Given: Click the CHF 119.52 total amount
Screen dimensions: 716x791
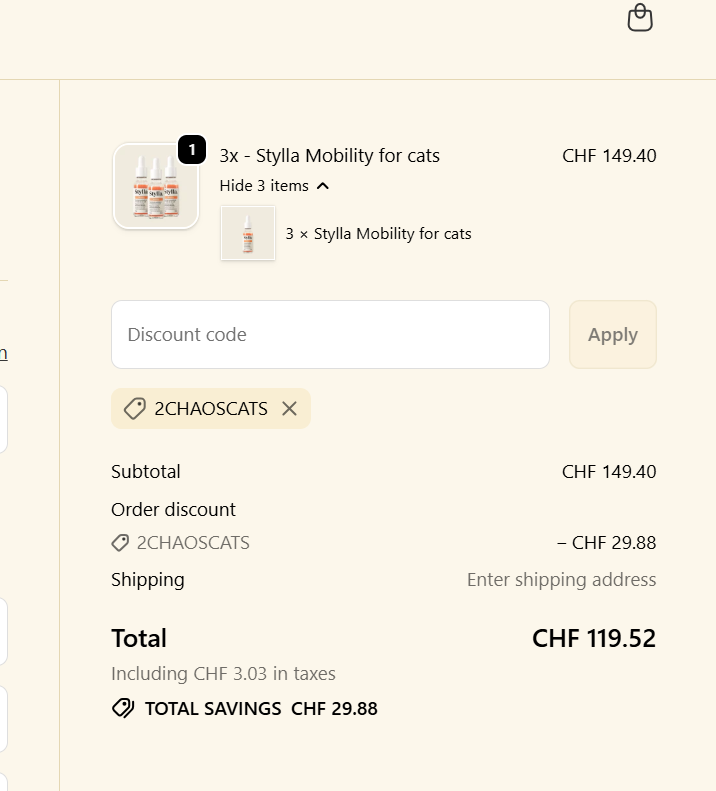Looking at the screenshot, I should point(594,638).
